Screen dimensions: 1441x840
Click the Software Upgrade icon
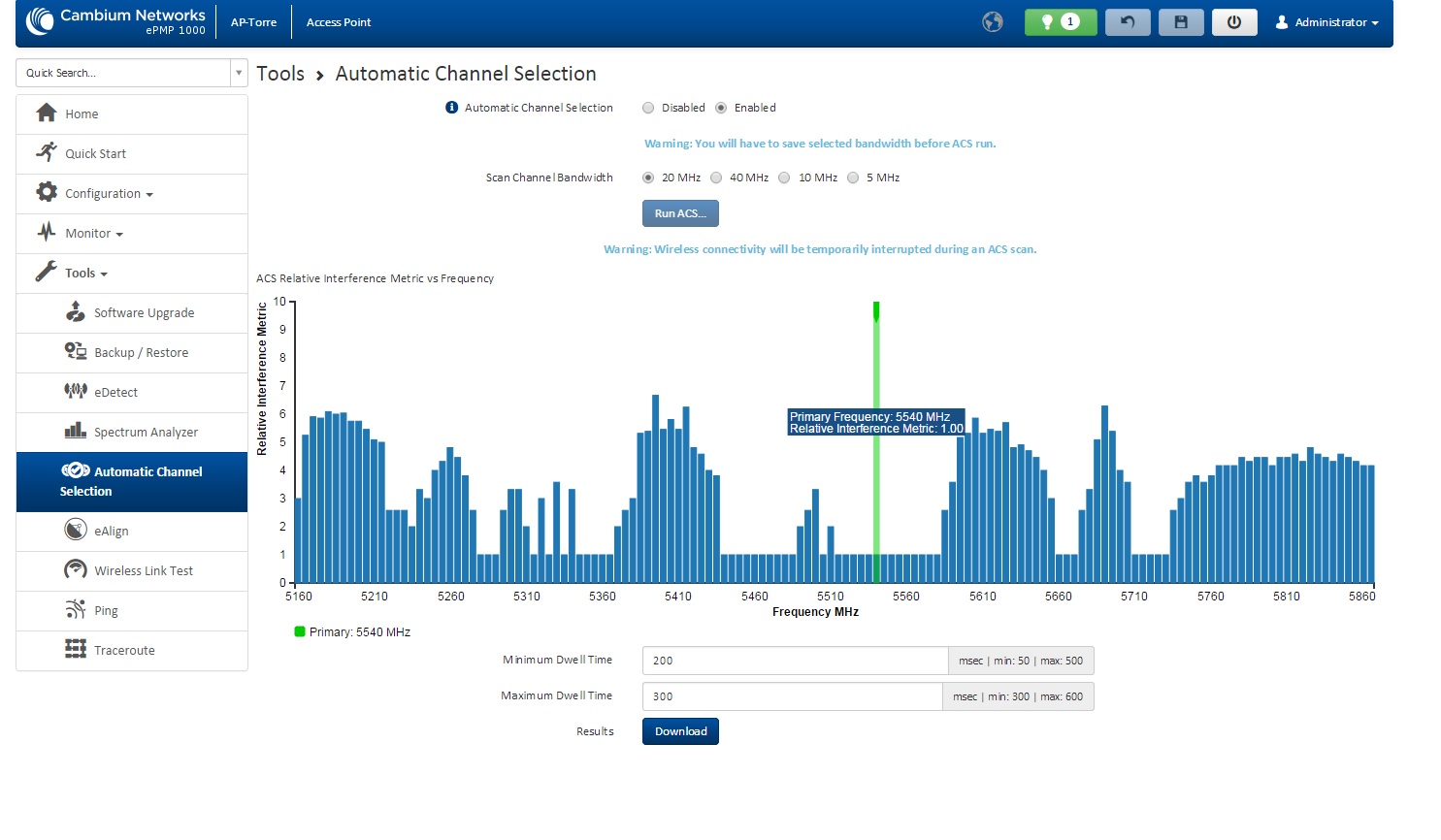76,311
